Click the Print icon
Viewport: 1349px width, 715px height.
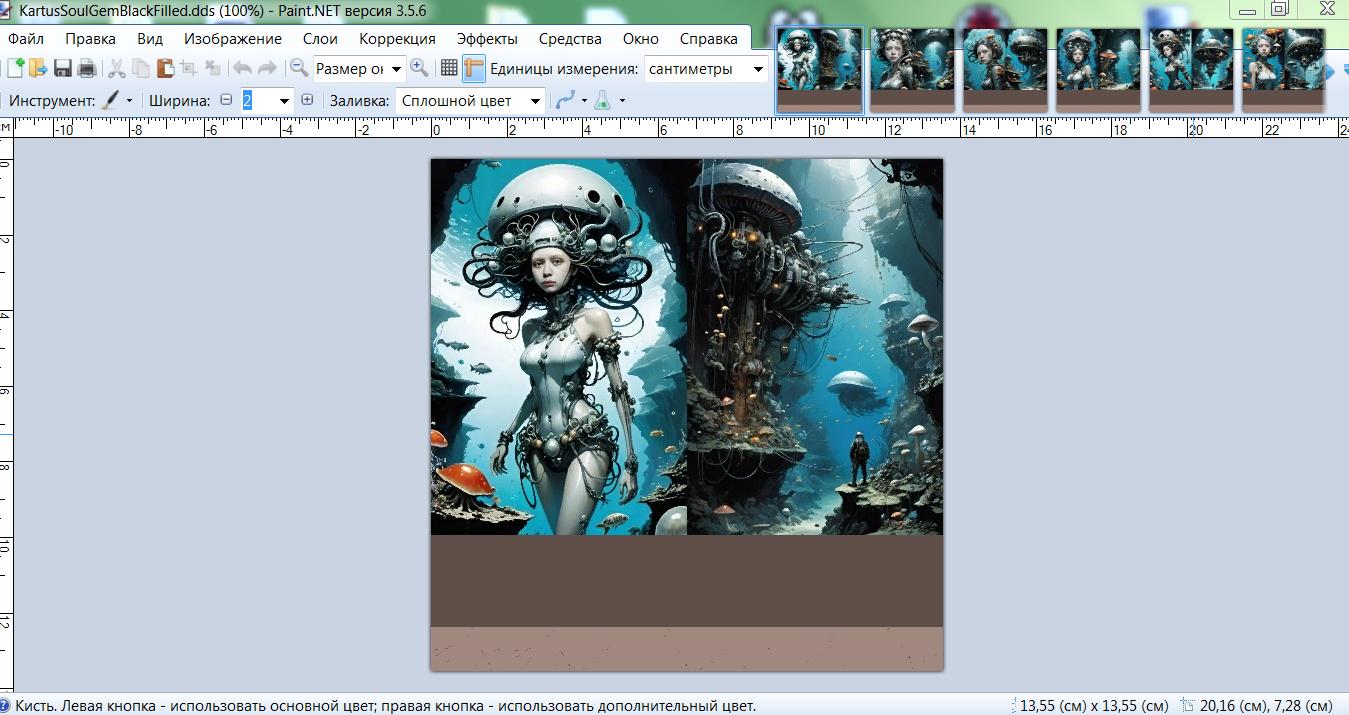click(x=87, y=69)
